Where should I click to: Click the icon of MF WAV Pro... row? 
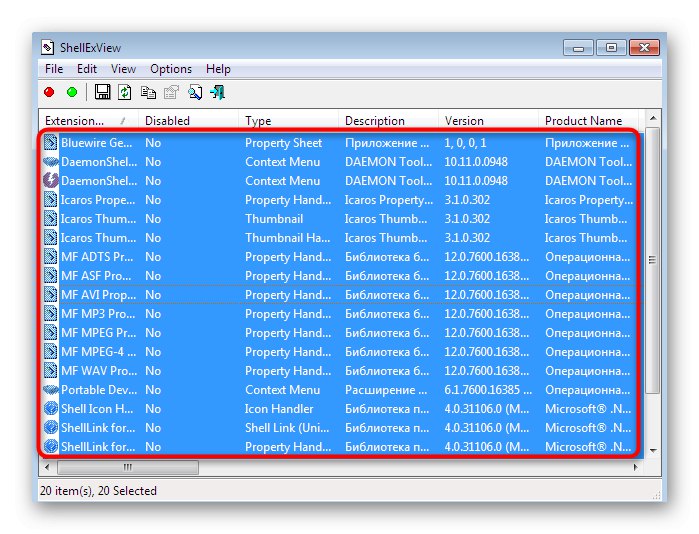point(51,370)
